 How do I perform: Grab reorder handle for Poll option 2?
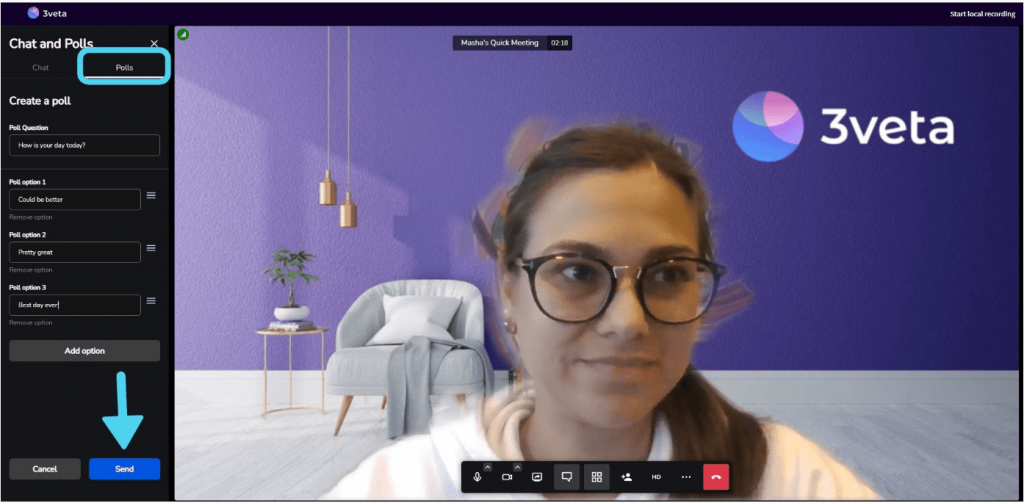(x=151, y=248)
